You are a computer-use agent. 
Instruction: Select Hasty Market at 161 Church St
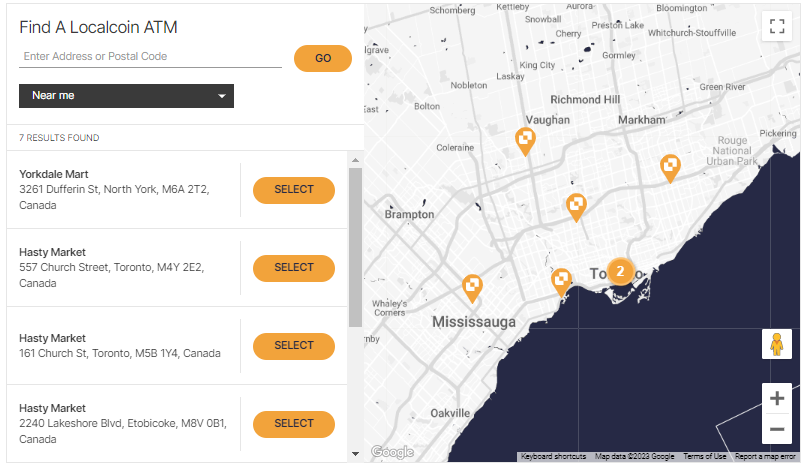click(x=294, y=346)
